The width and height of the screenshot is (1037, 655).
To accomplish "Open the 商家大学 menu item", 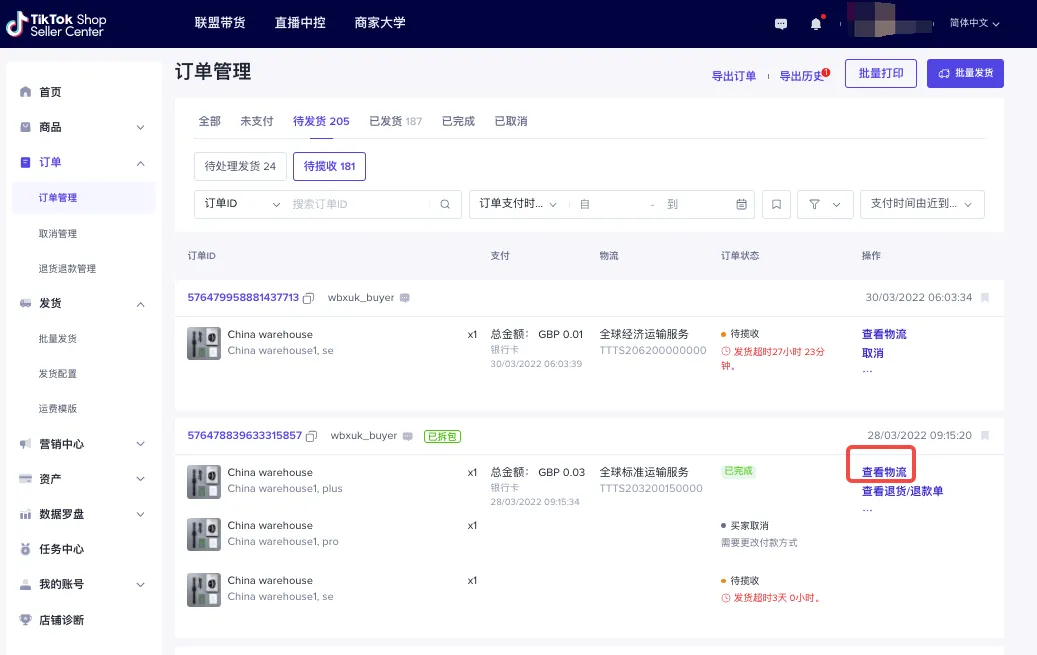I will pos(380,23).
